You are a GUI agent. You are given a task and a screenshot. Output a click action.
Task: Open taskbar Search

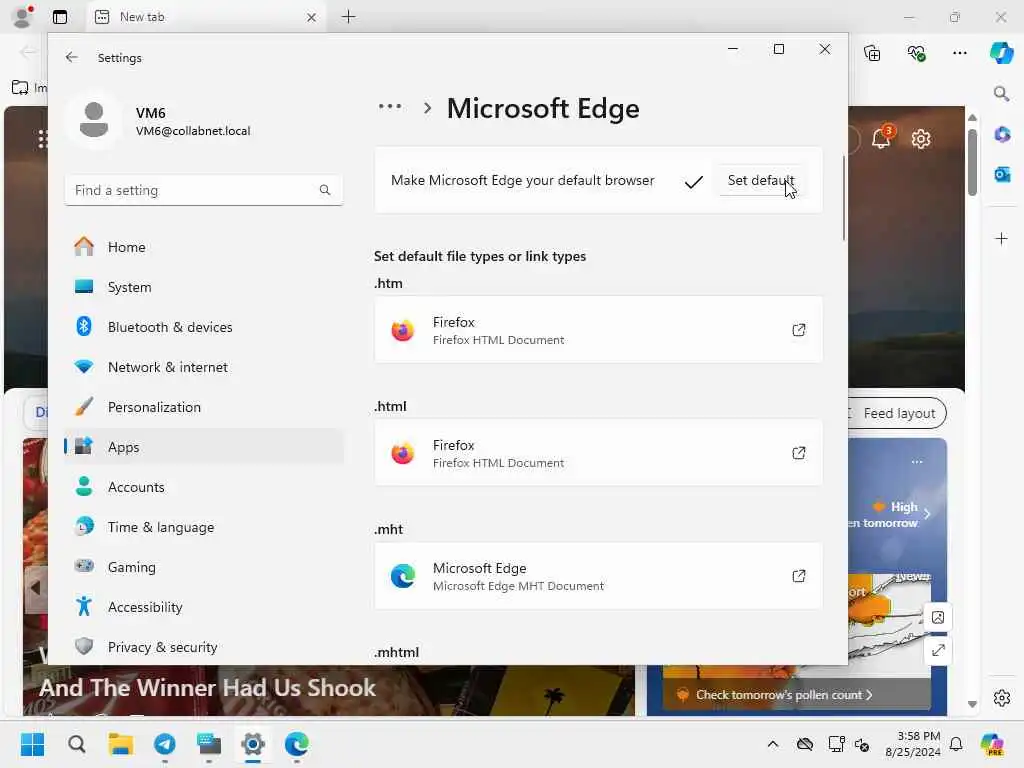click(x=76, y=744)
